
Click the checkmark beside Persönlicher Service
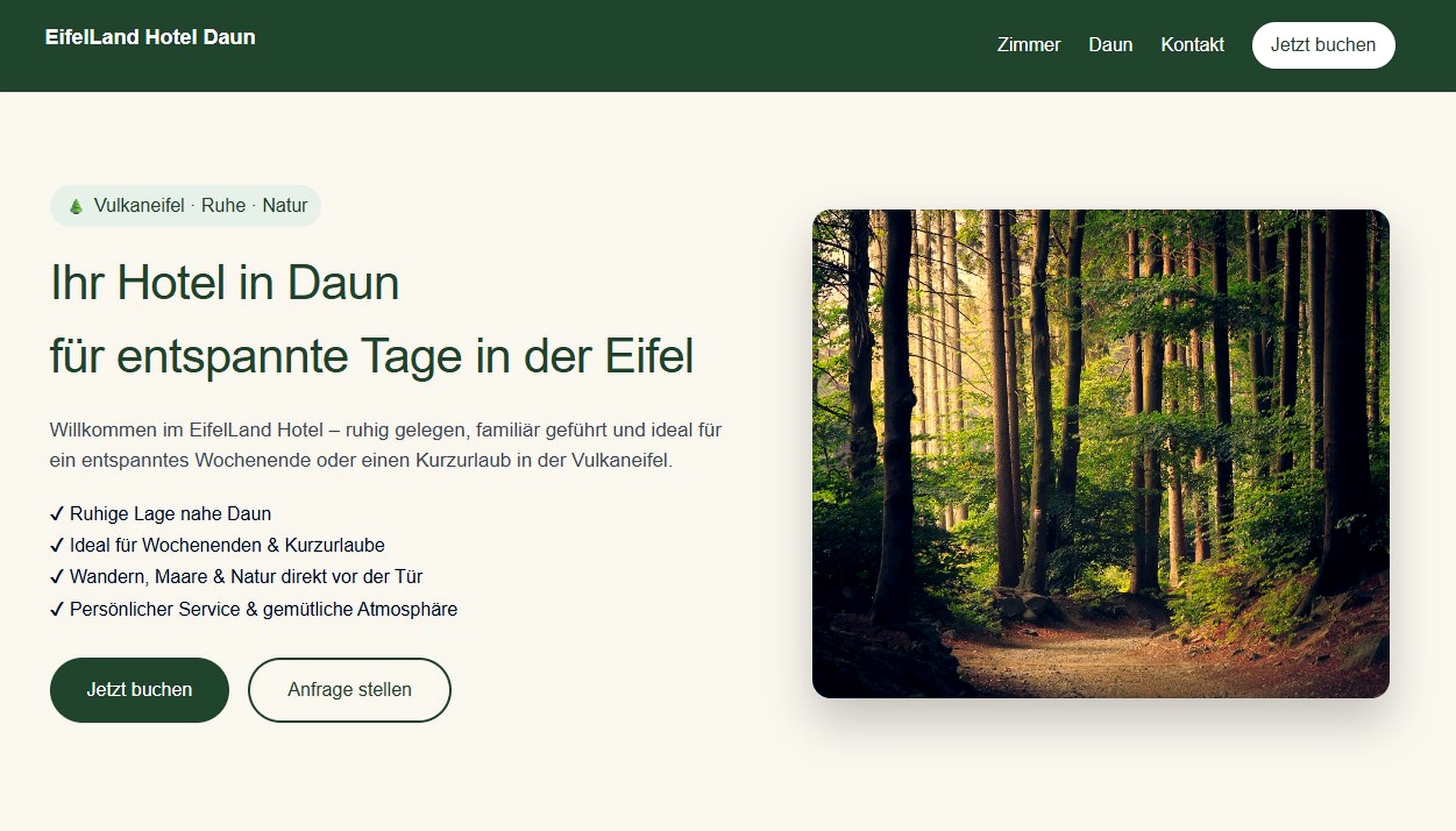56,609
